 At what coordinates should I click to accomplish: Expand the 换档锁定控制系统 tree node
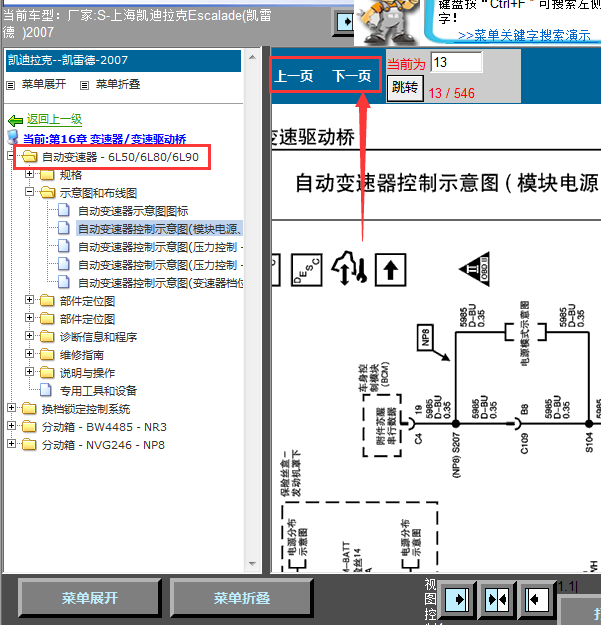12,407
